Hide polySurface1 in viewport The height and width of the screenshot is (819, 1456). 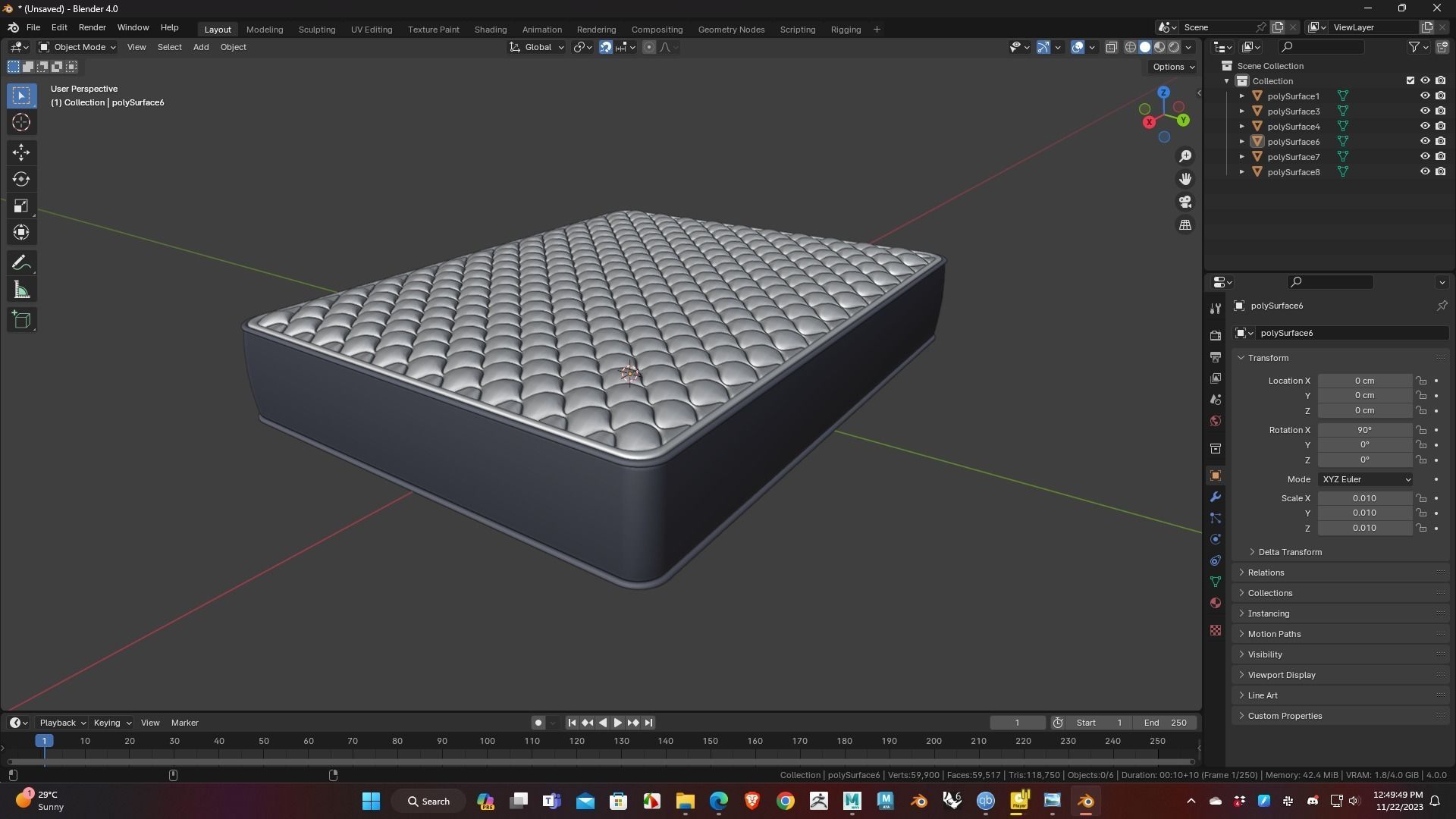pyautogui.click(x=1425, y=96)
